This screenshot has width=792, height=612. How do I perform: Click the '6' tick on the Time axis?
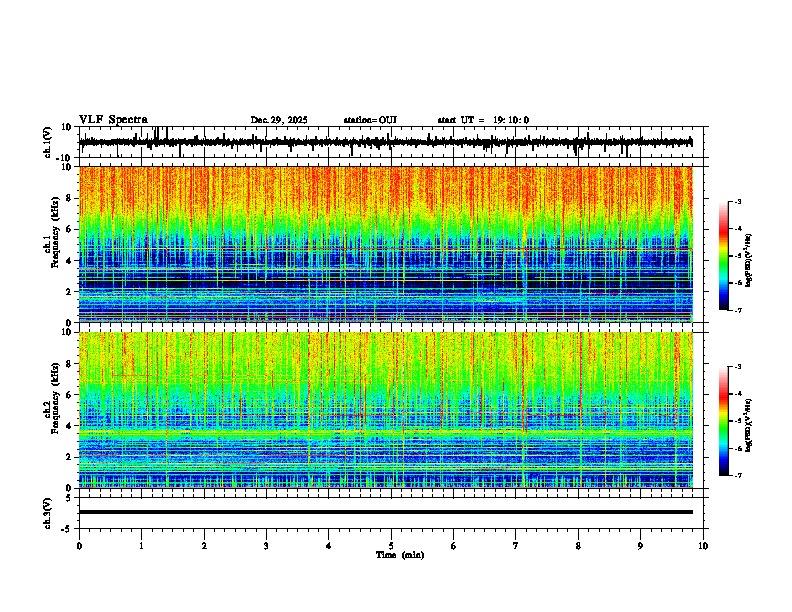454,546
